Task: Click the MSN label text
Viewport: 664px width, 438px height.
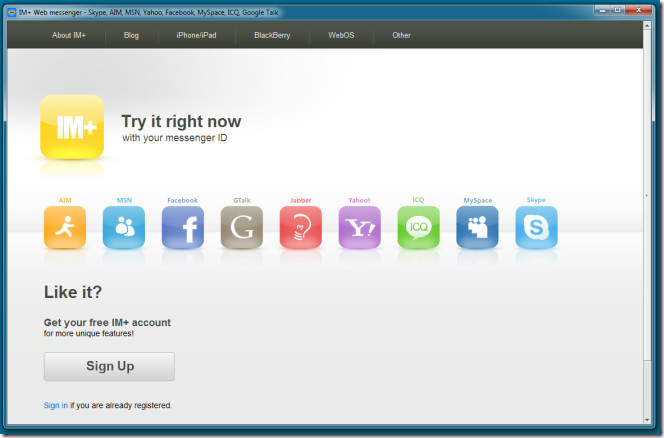Action: 124,200
